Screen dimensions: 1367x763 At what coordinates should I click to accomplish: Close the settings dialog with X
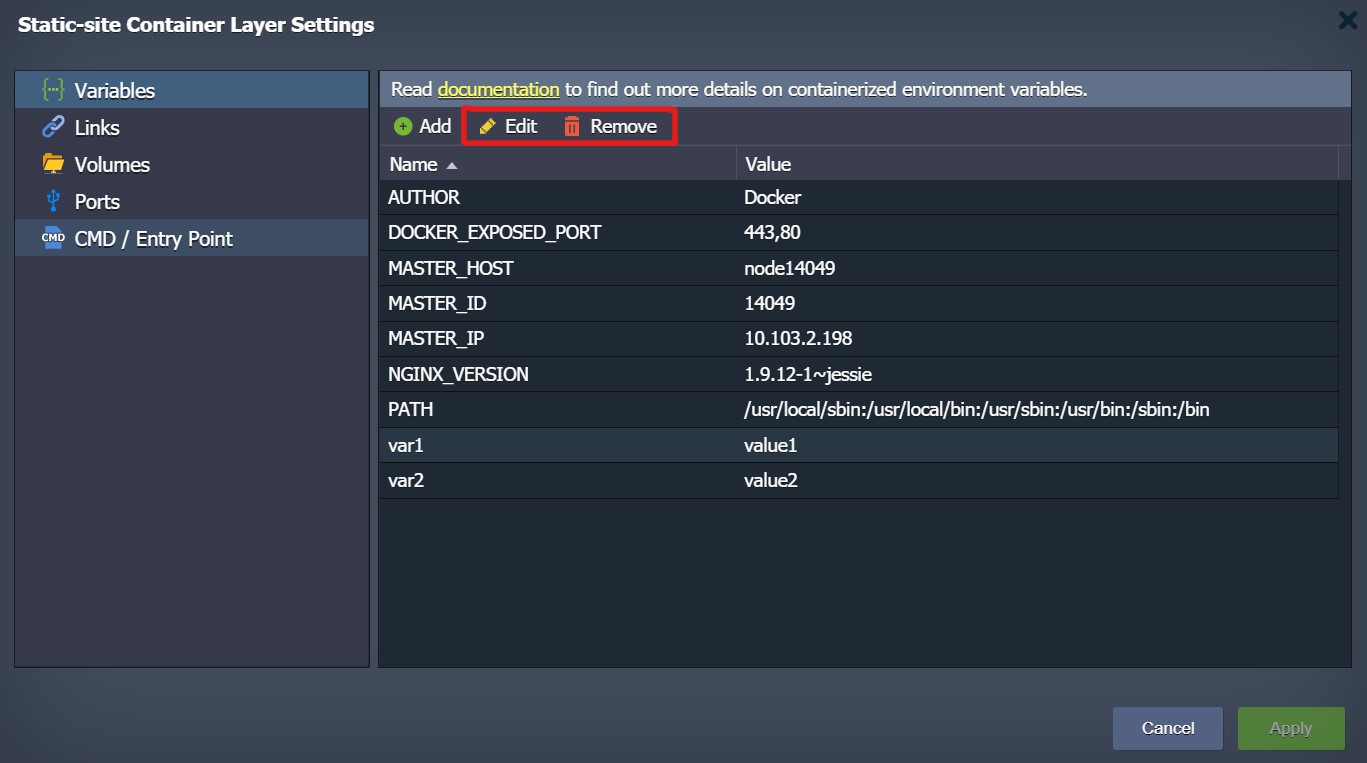(x=1347, y=20)
